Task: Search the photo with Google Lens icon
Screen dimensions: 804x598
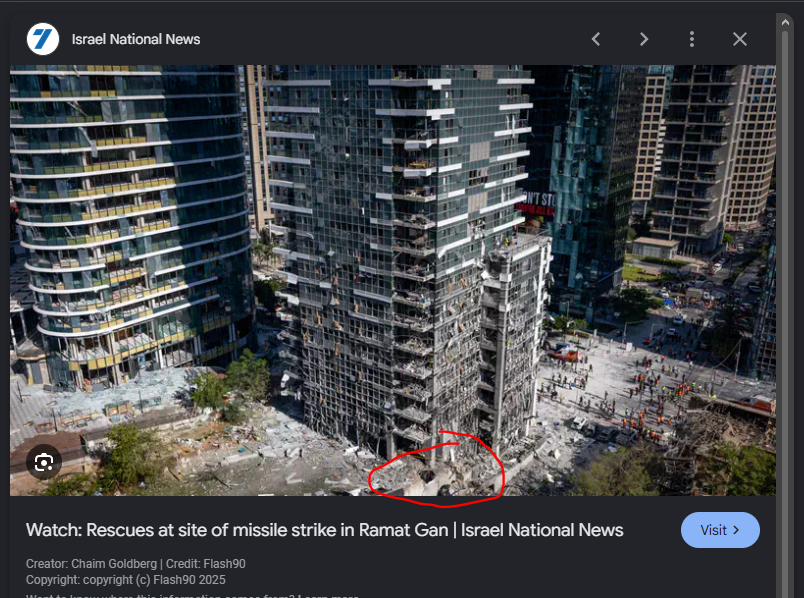Action: pos(44,462)
